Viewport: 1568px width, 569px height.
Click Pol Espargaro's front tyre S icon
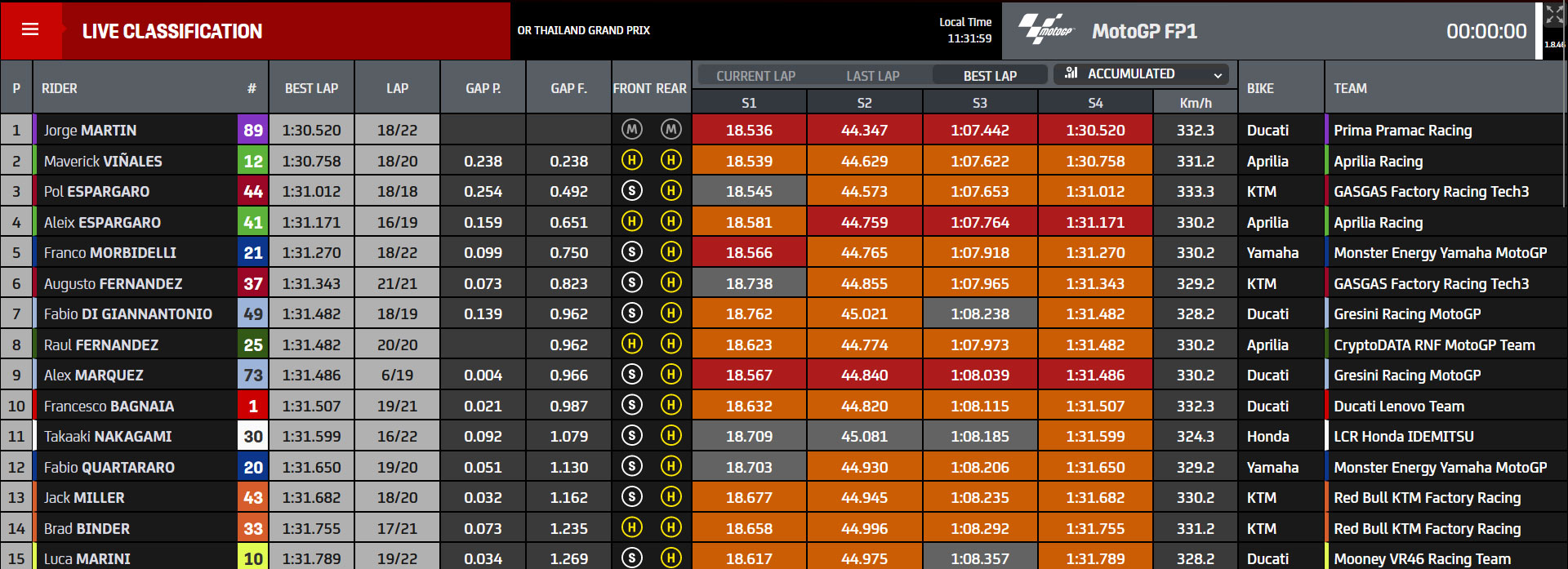click(631, 190)
